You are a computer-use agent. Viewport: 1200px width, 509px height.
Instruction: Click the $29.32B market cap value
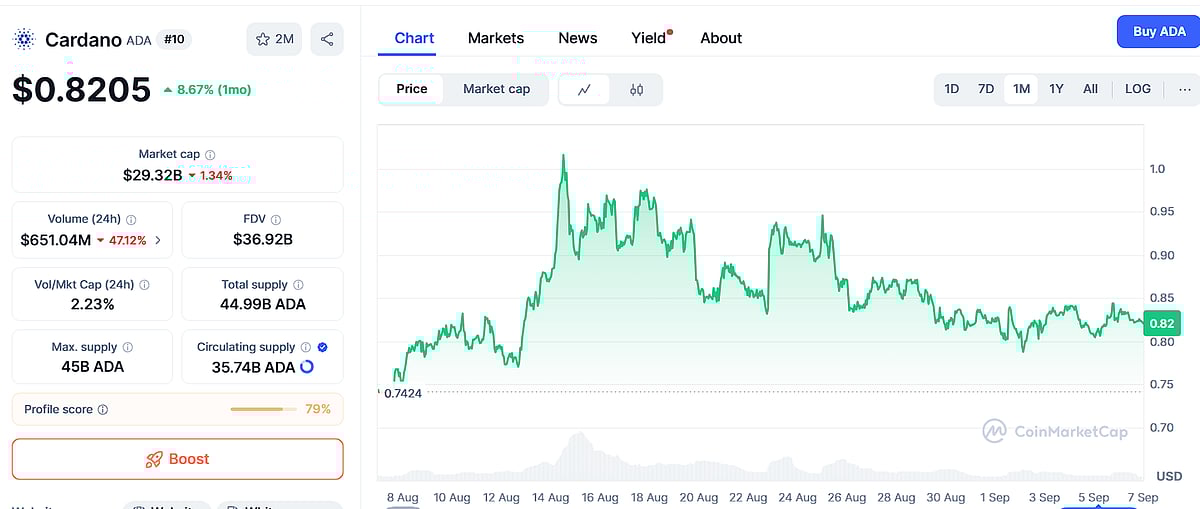tap(152, 175)
